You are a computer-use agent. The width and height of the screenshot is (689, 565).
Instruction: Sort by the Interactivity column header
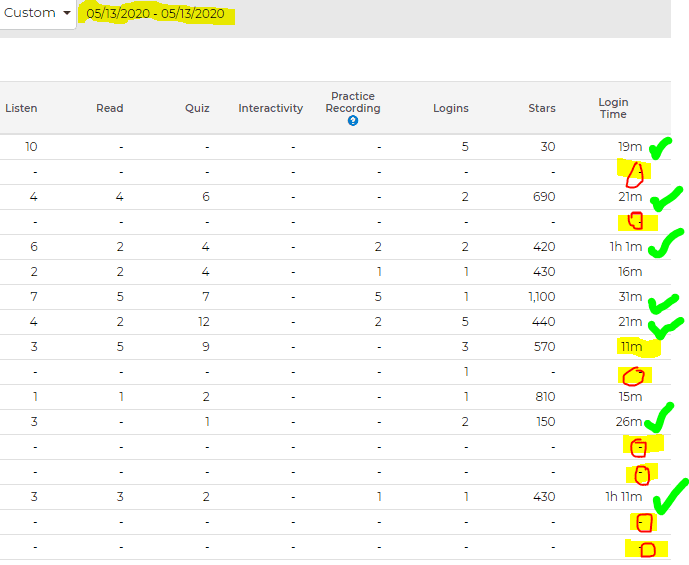[x=271, y=109]
